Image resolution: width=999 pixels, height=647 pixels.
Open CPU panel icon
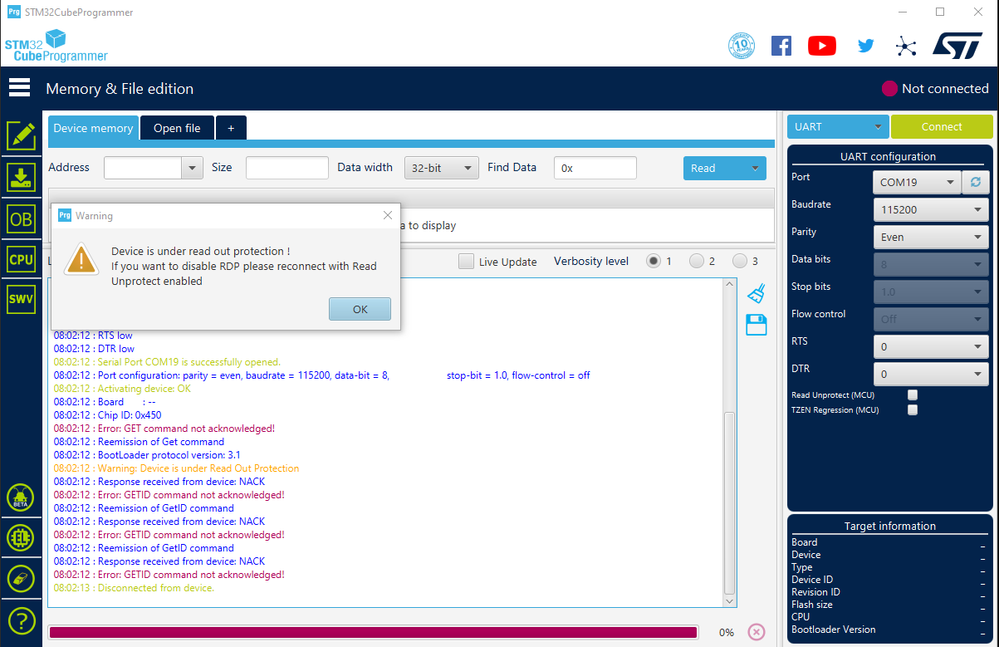tap(21, 260)
